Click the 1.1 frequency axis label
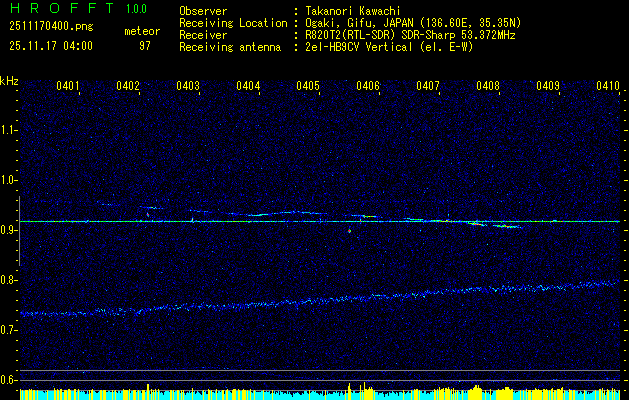The height and width of the screenshot is (400, 629). (x=9, y=129)
